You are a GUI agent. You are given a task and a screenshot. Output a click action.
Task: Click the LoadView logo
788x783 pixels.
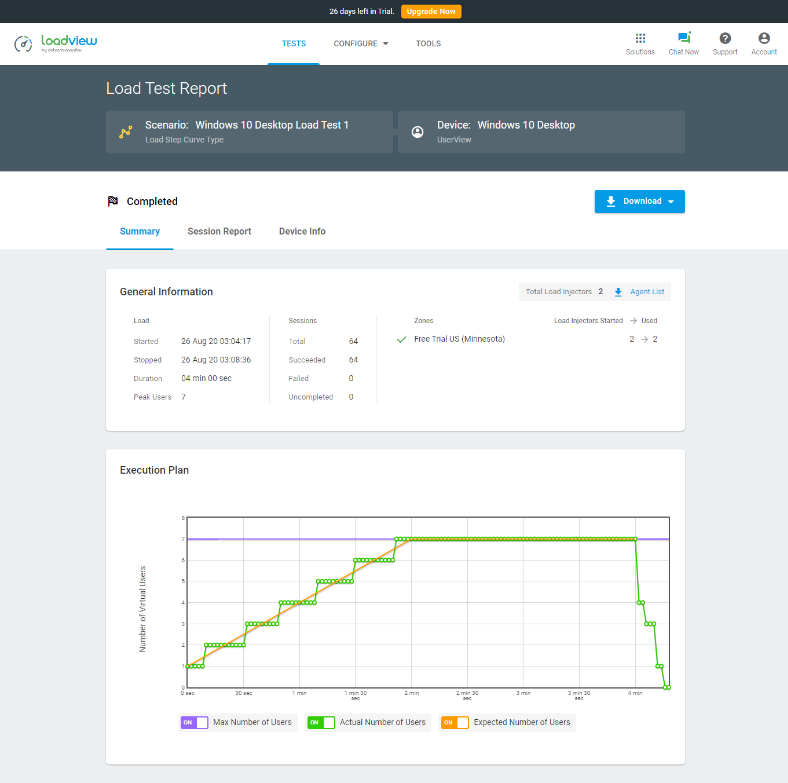tap(56, 44)
